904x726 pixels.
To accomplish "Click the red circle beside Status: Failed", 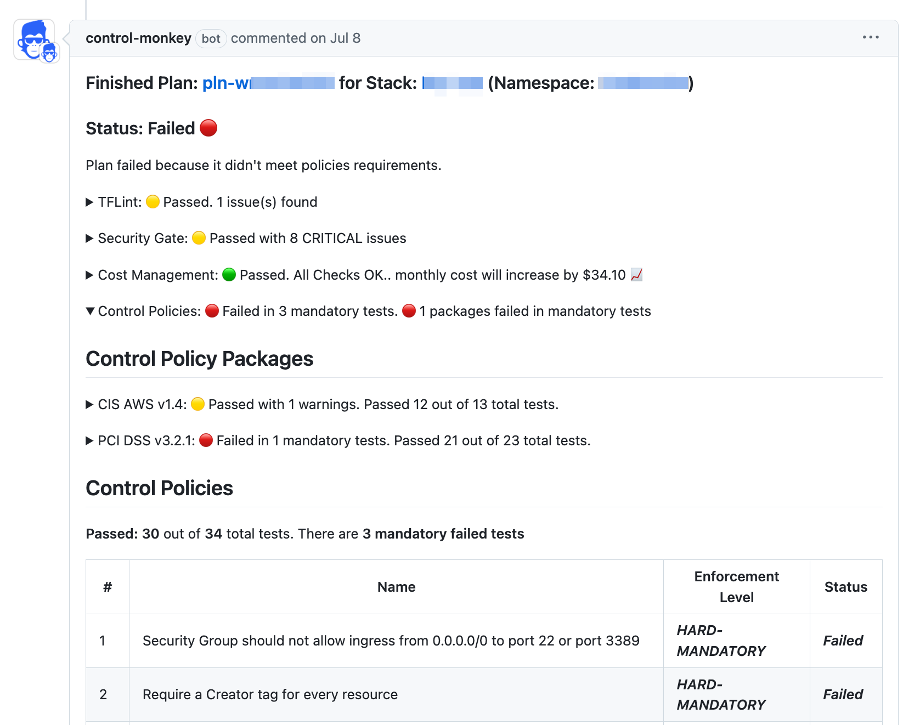I will [x=209, y=128].
